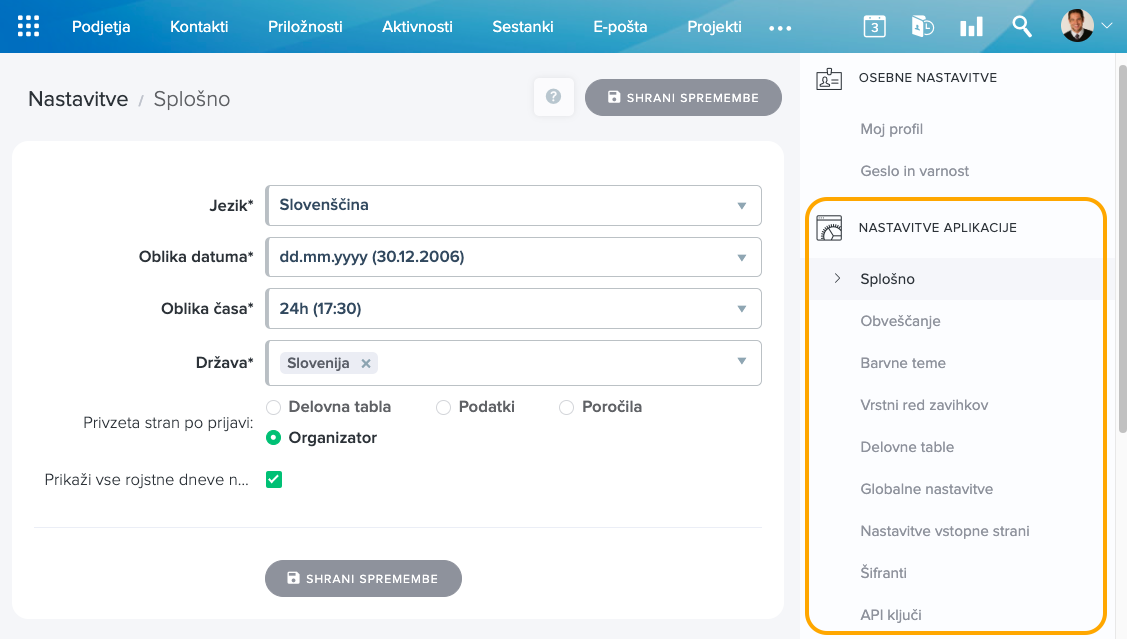Click the user profile avatar
This screenshot has width=1127, height=639.
(x=1077, y=26)
